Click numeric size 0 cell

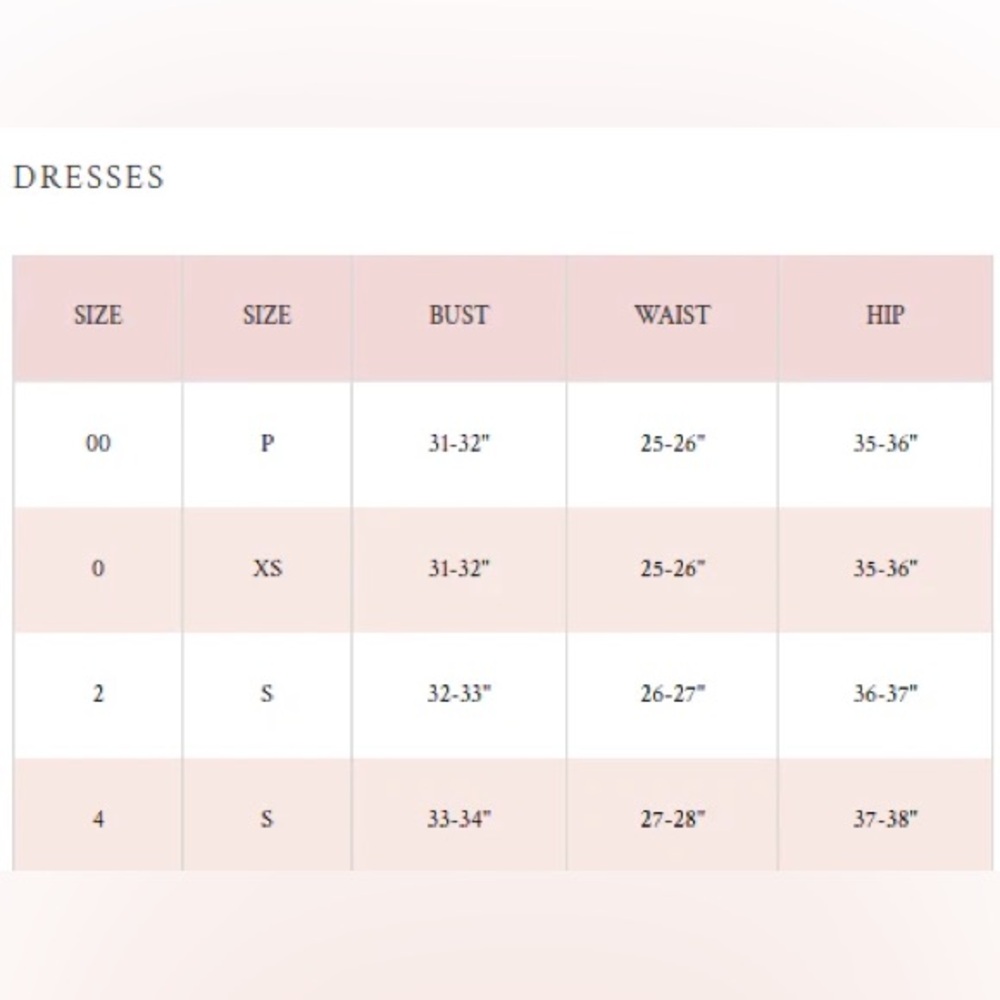pyautogui.click(x=98, y=568)
